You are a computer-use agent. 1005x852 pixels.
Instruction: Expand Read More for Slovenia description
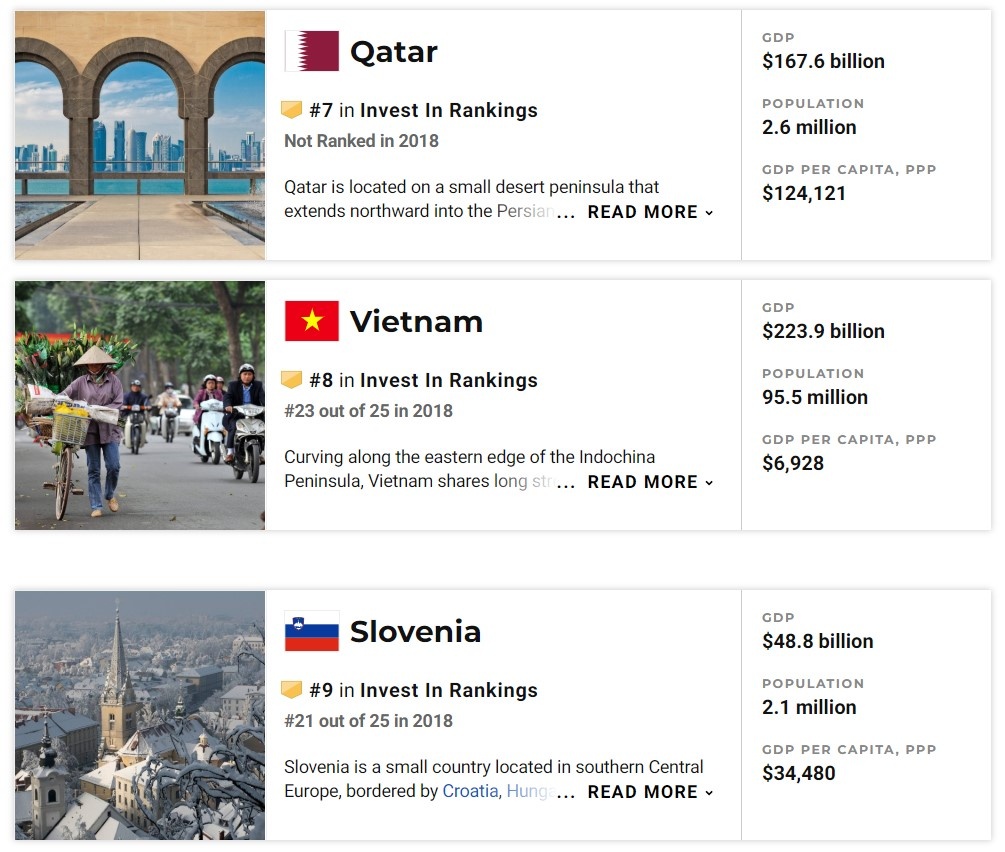[650, 792]
